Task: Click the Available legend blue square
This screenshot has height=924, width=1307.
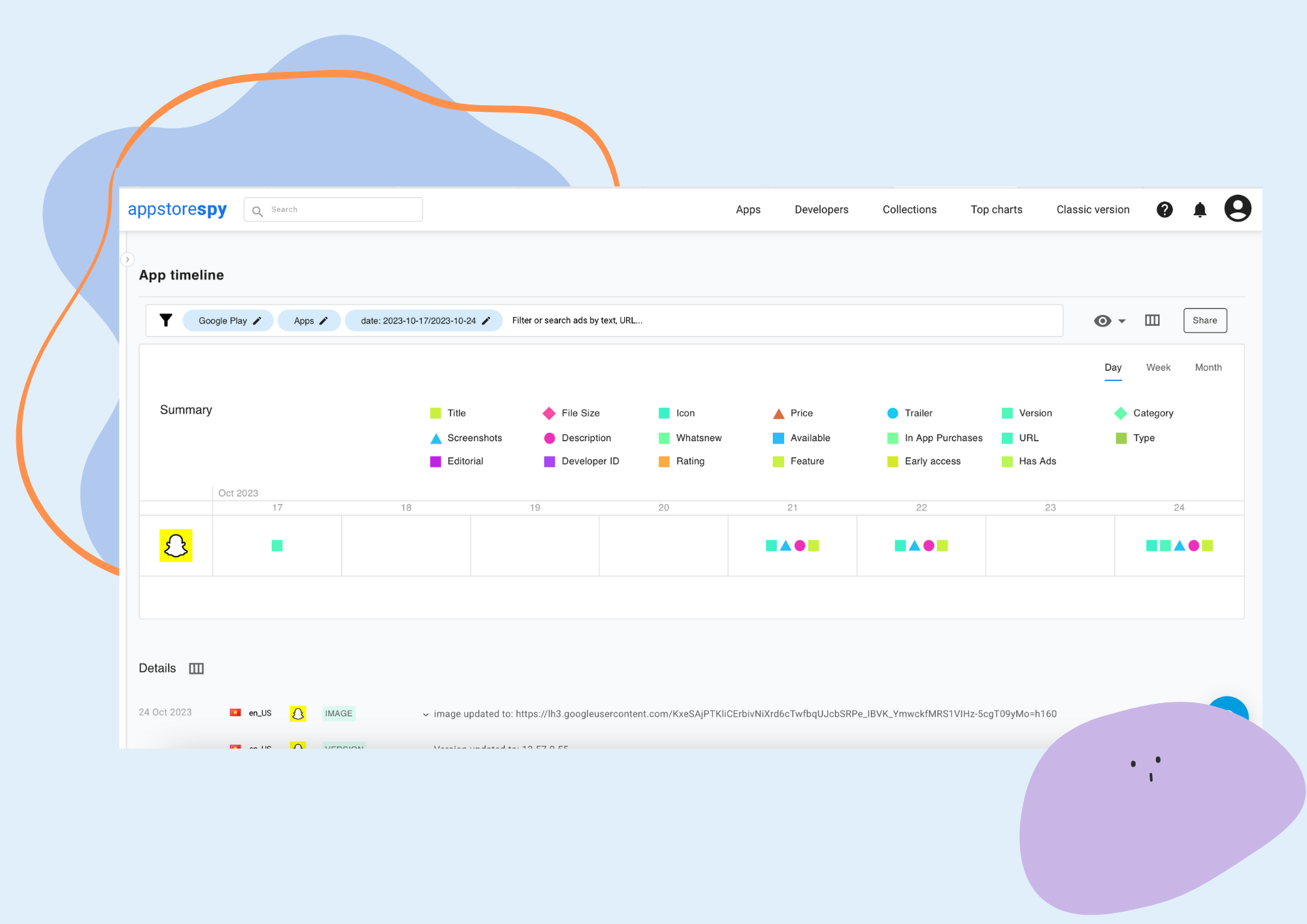Action: point(778,438)
